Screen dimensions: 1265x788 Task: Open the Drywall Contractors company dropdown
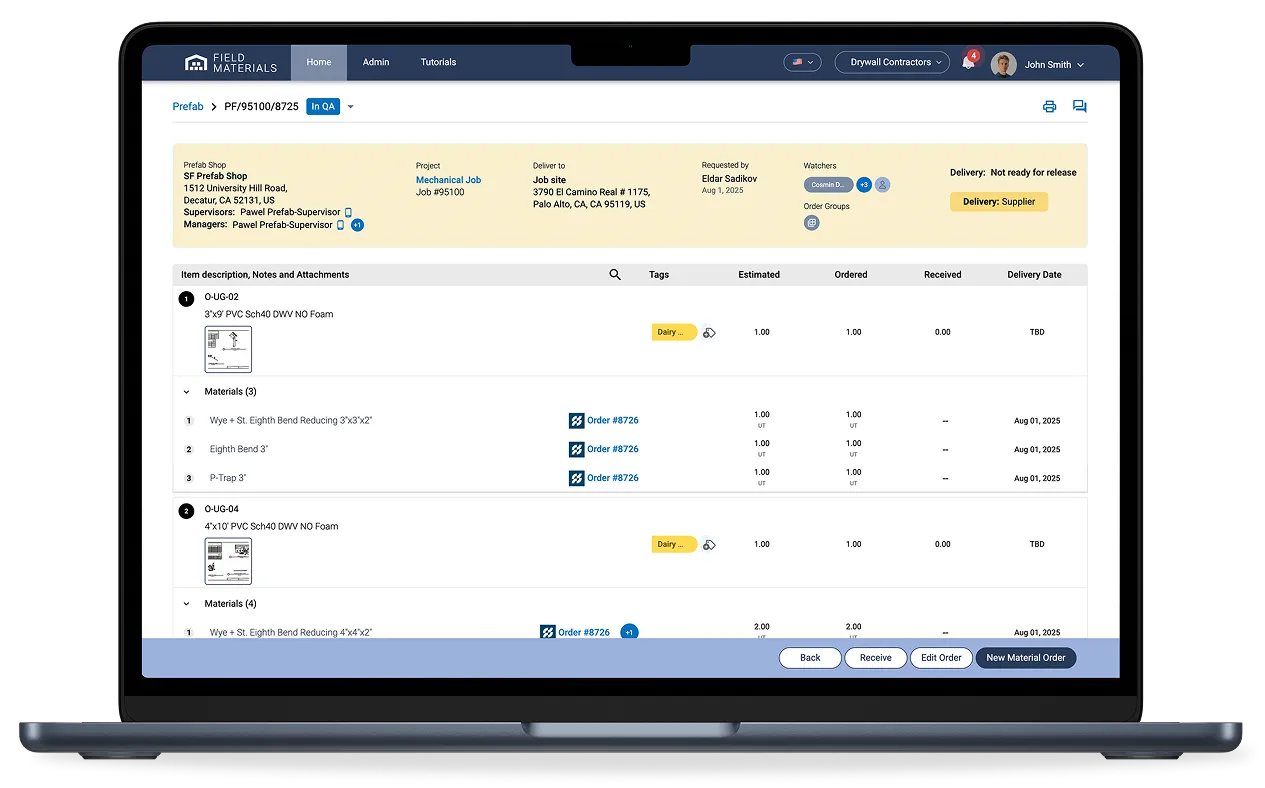[892, 62]
